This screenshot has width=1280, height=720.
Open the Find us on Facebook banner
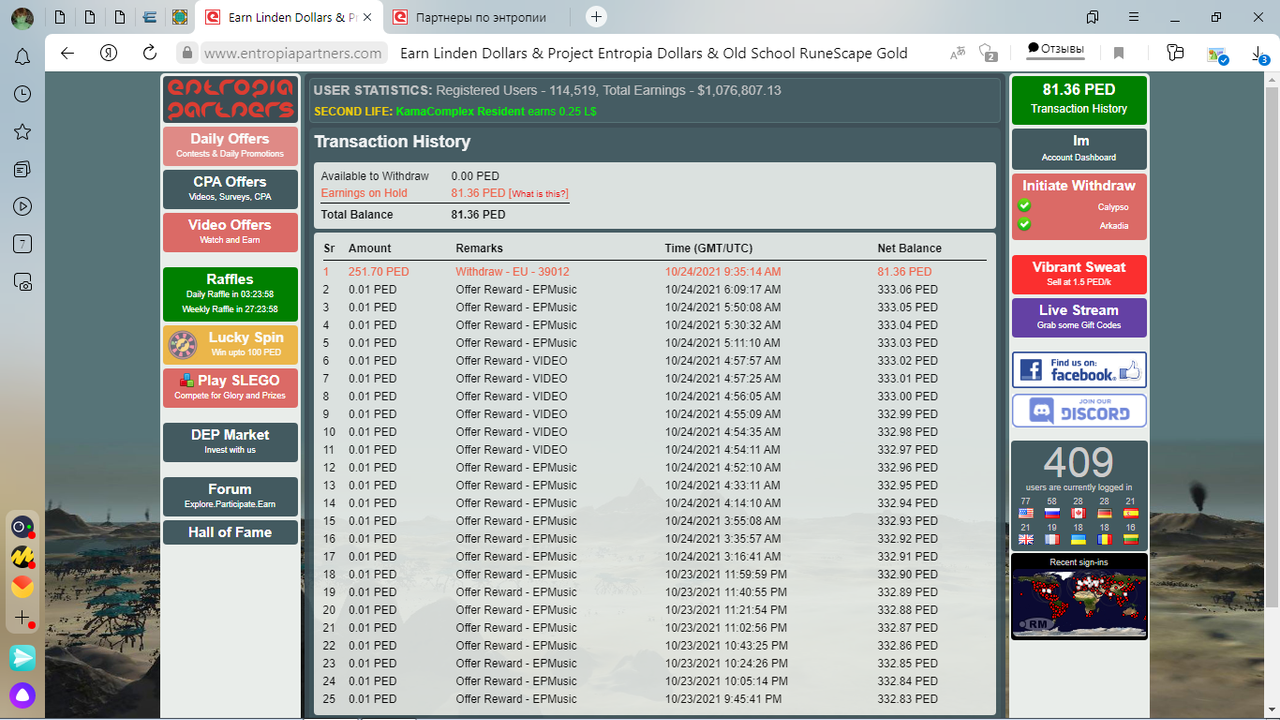tap(1079, 370)
